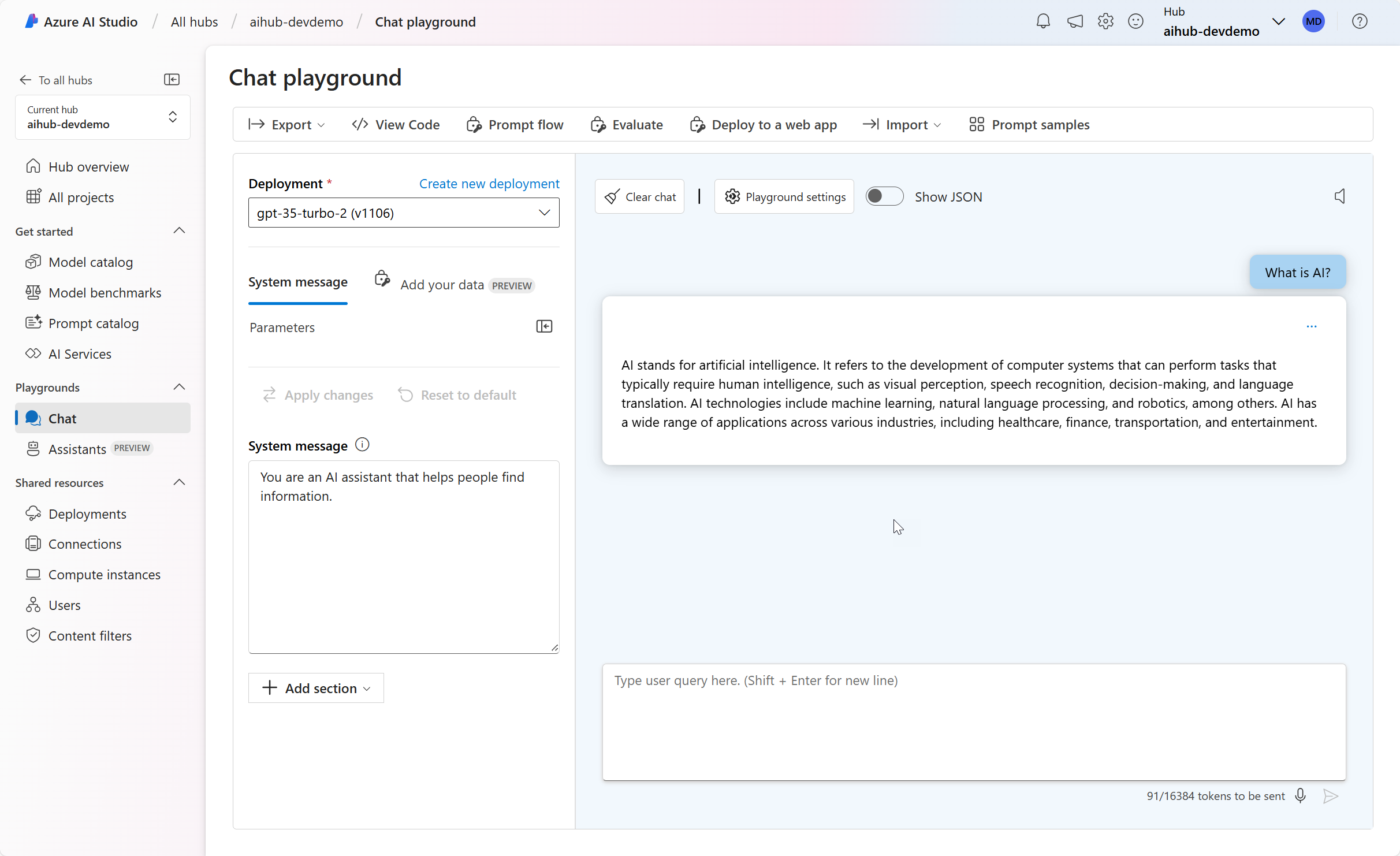This screenshot has height=856, width=1400.
Task: Click the Export icon
Action: coord(257,124)
